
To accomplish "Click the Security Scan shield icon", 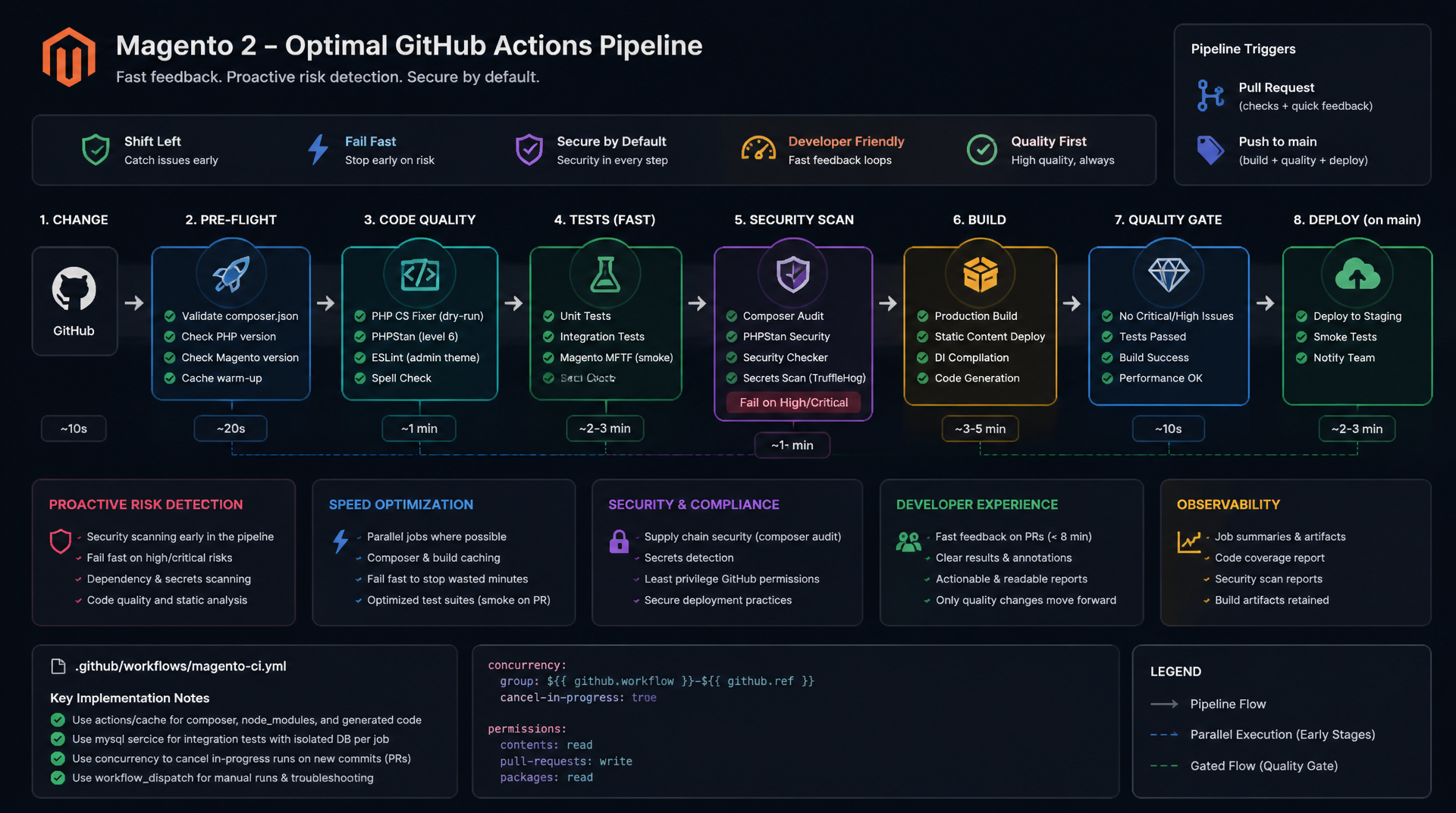I will point(793,274).
